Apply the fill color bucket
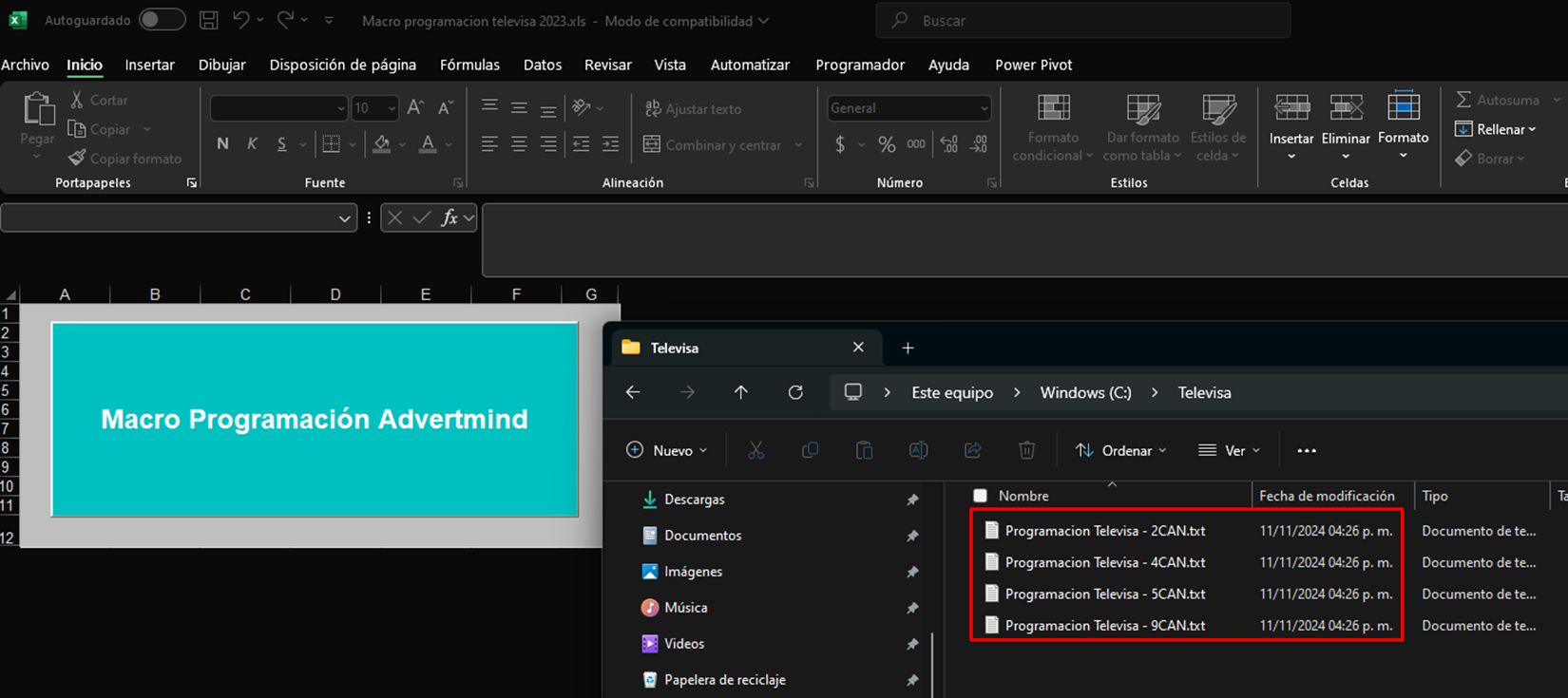Image resolution: width=1568 pixels, height=698 pixels. (x=382, y=144)
